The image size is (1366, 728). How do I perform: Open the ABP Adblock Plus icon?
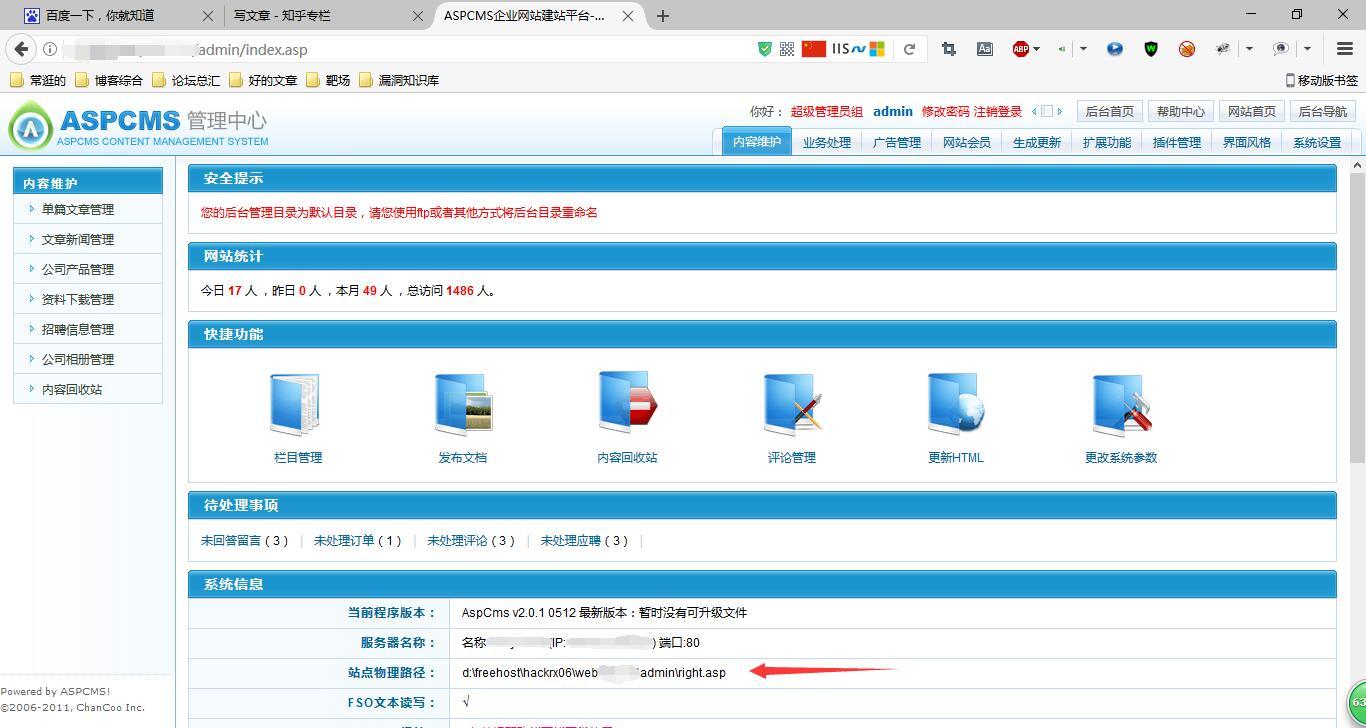[1021, 49]
